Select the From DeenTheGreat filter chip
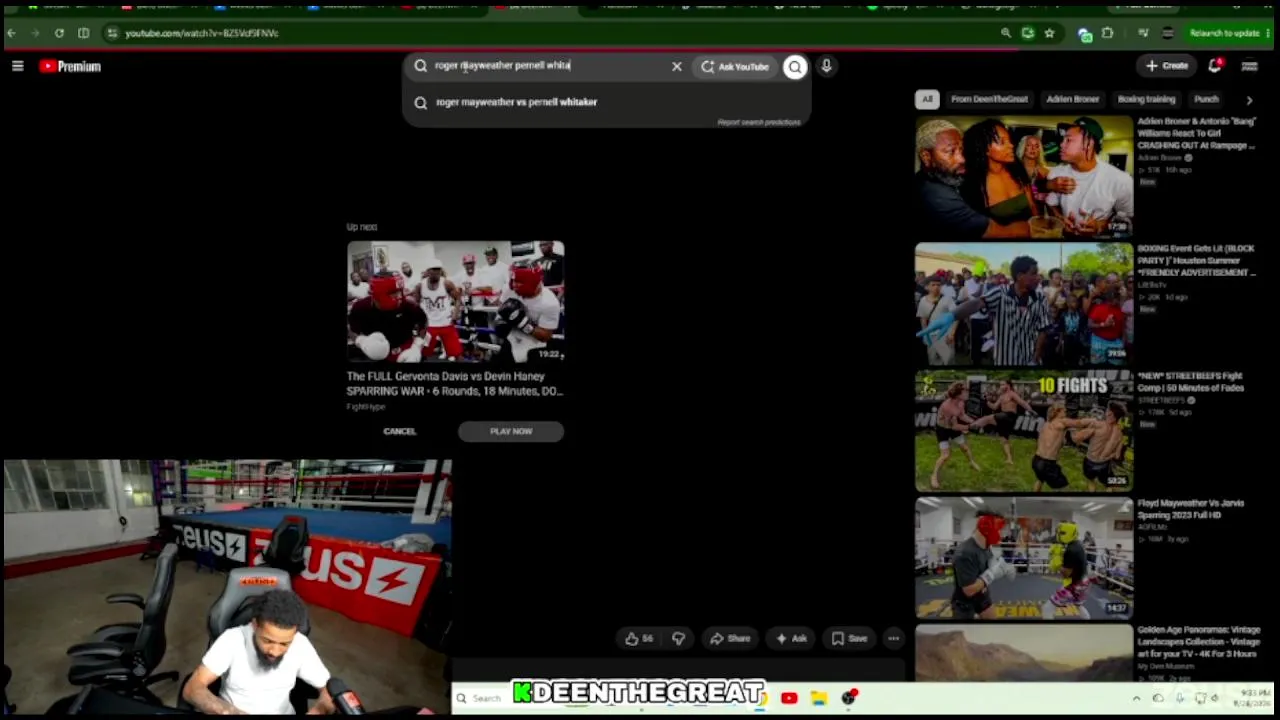Image resolution: width=1280 pixels, height=720 pixels. 989,99
